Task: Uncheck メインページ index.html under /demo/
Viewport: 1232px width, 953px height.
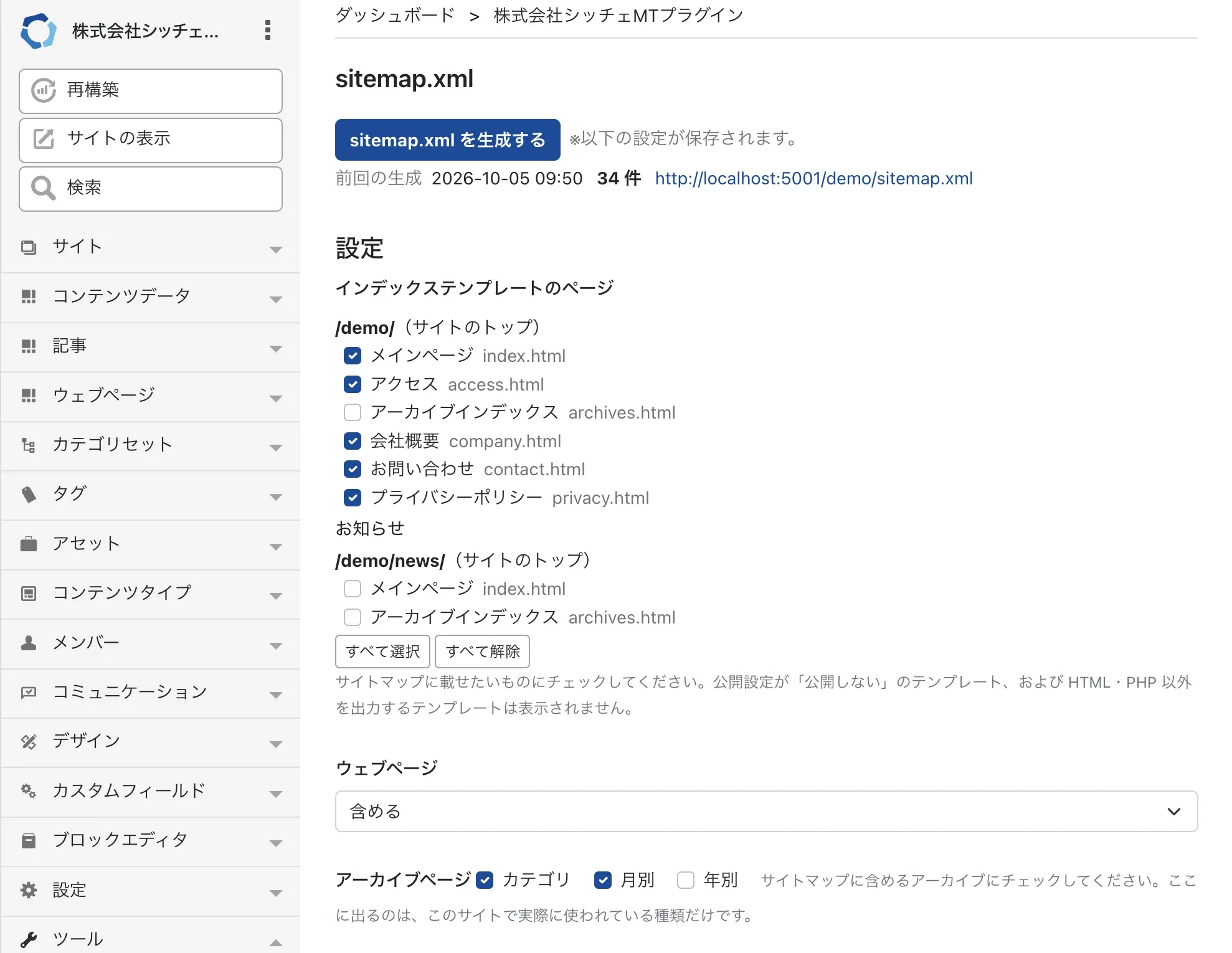Action: pos(353,356)
